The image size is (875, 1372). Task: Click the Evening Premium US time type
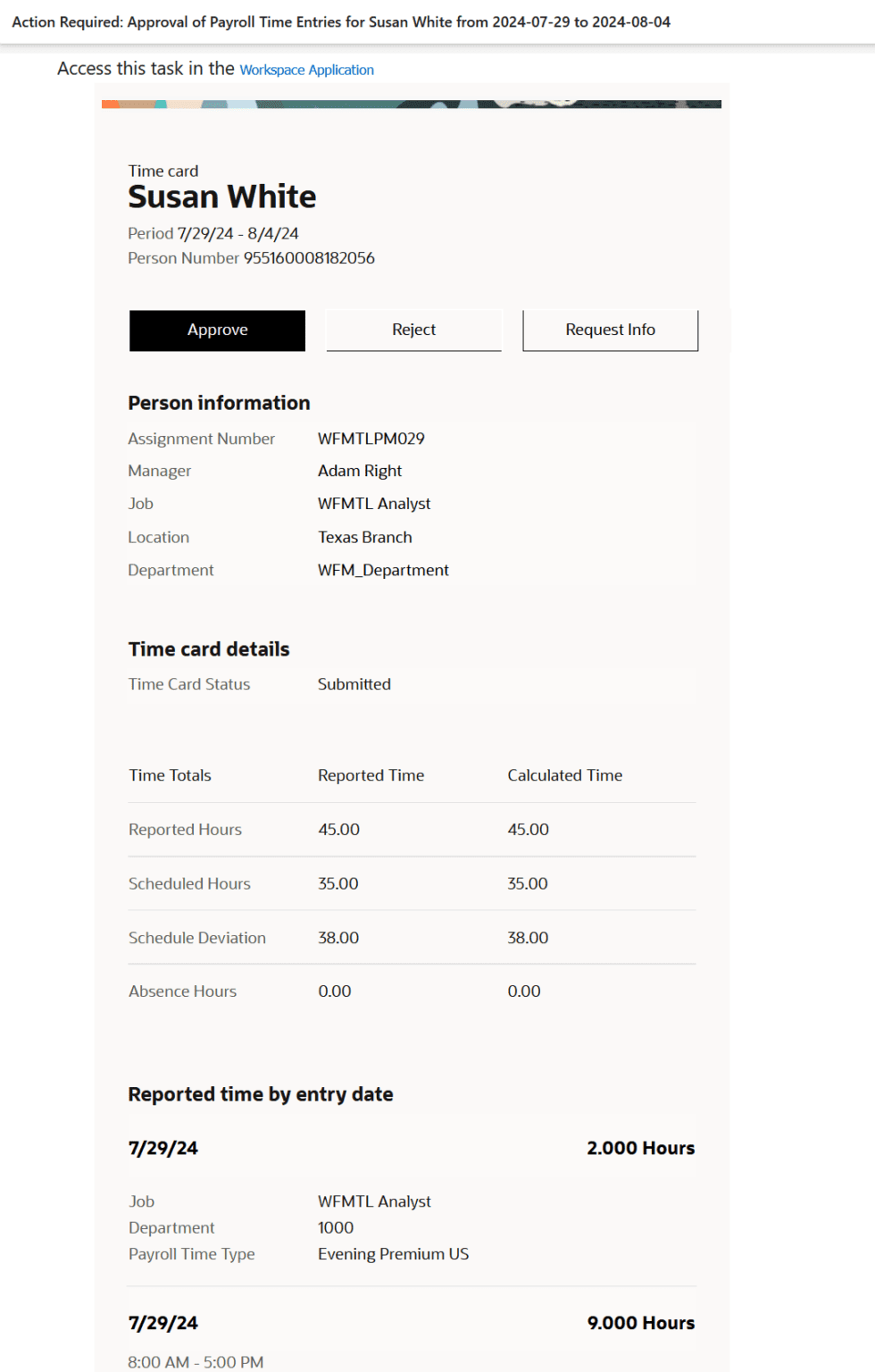pos(393,1254)
